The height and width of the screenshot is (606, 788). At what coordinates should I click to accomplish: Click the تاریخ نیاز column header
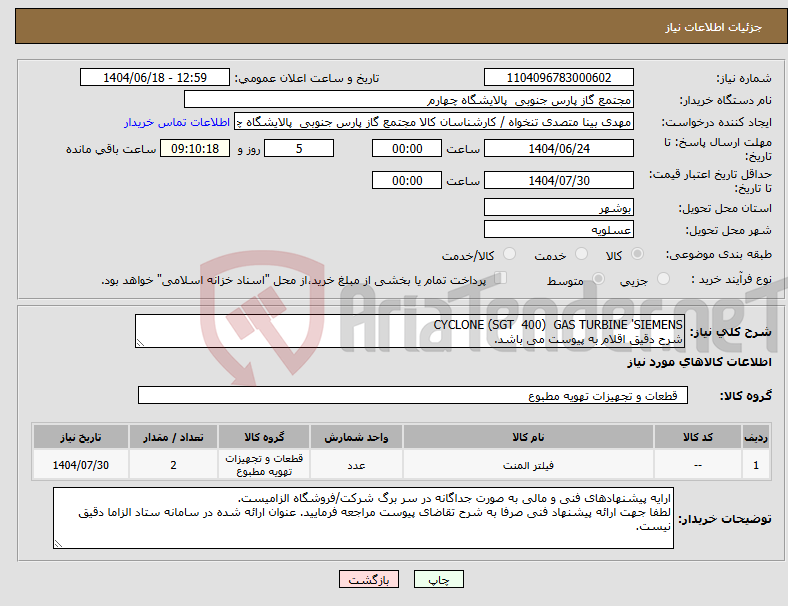pos(80,437)
